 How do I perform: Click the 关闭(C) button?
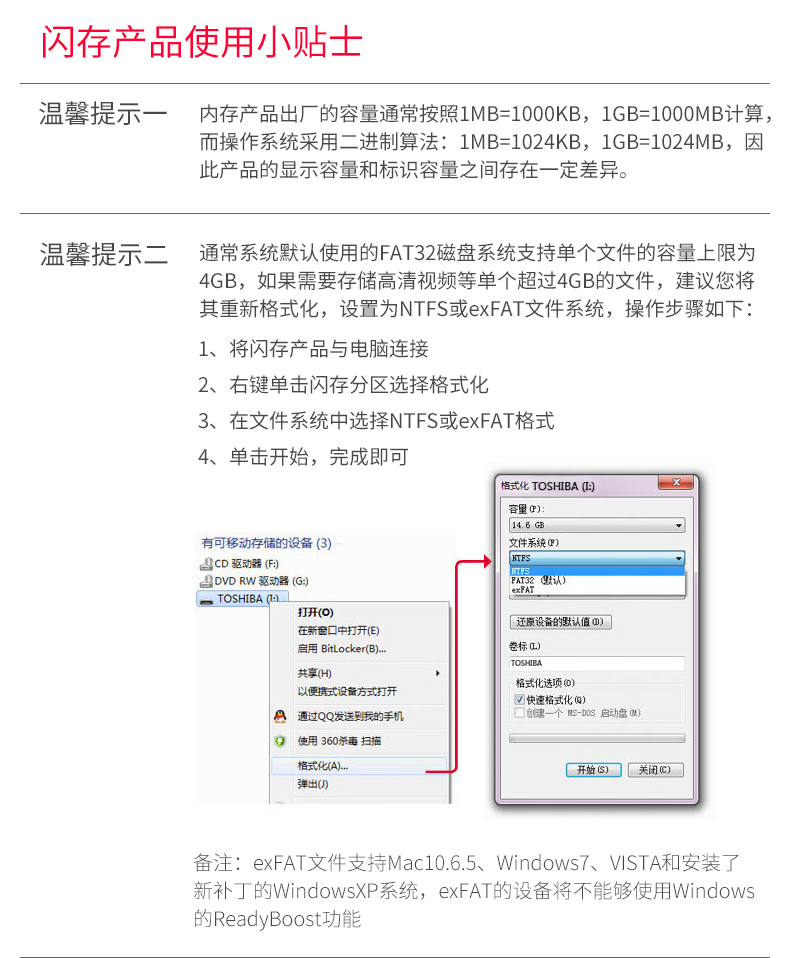655,770
